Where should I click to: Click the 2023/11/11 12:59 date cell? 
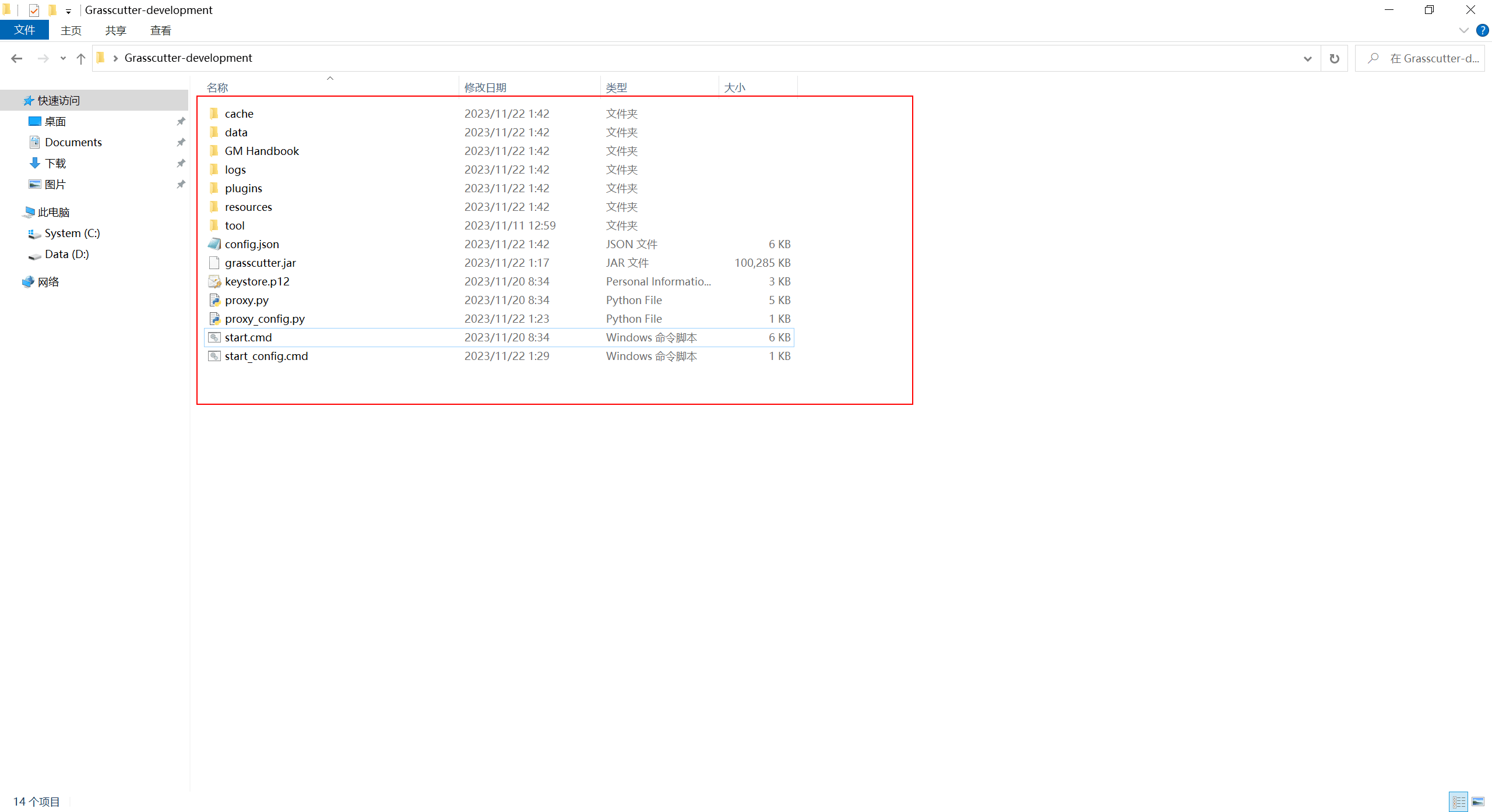click(x=510, y=225)
